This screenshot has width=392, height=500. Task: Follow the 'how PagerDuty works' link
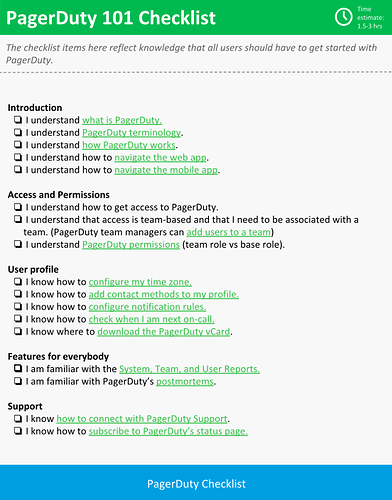point(129,145)
